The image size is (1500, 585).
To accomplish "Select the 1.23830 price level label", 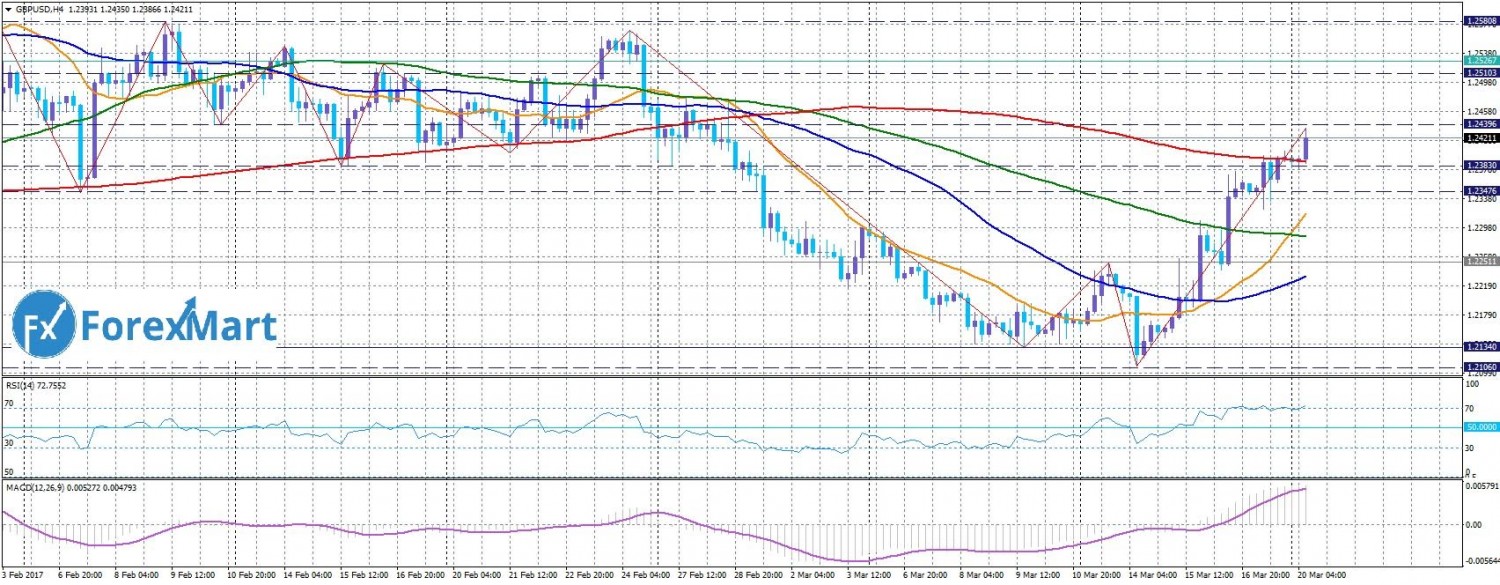I will (x=1479, y=165).
